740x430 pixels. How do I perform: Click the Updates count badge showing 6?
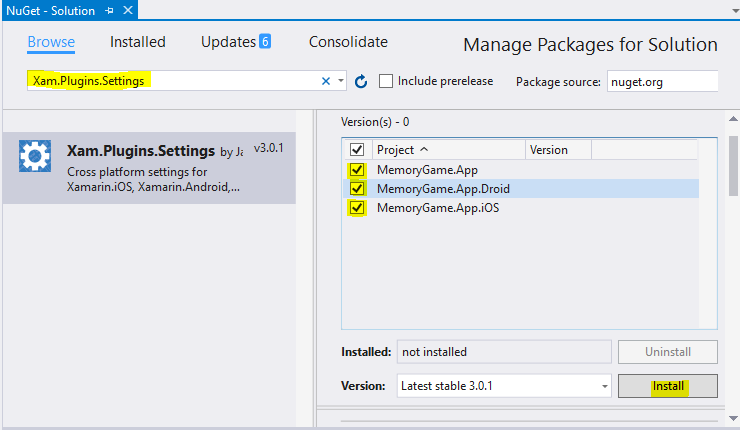tap(265, 42)
